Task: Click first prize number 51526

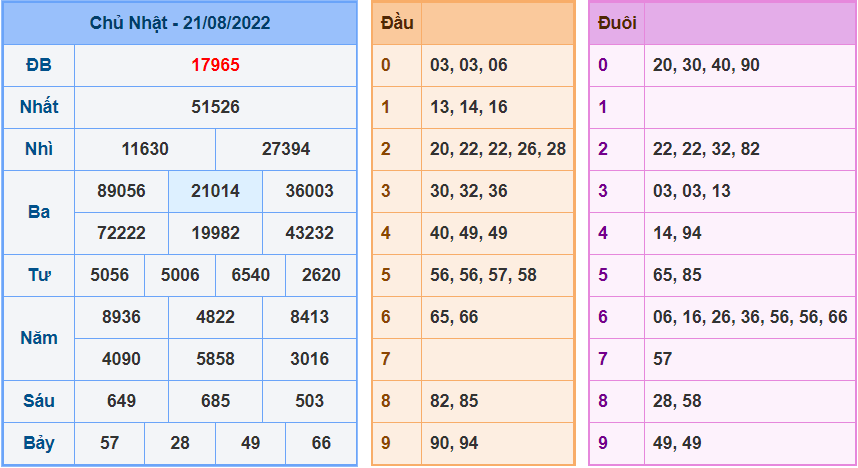Action: coord(215,107)
